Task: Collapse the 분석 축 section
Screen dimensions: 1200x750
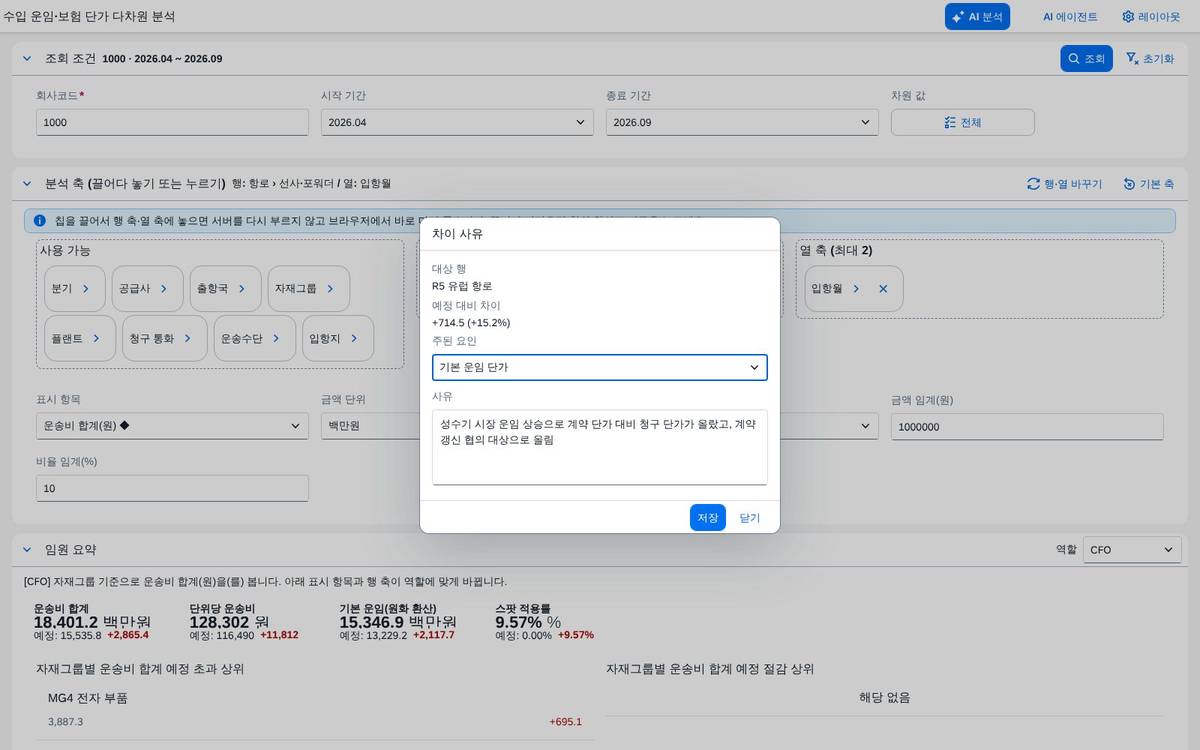Action: (27, 184)
